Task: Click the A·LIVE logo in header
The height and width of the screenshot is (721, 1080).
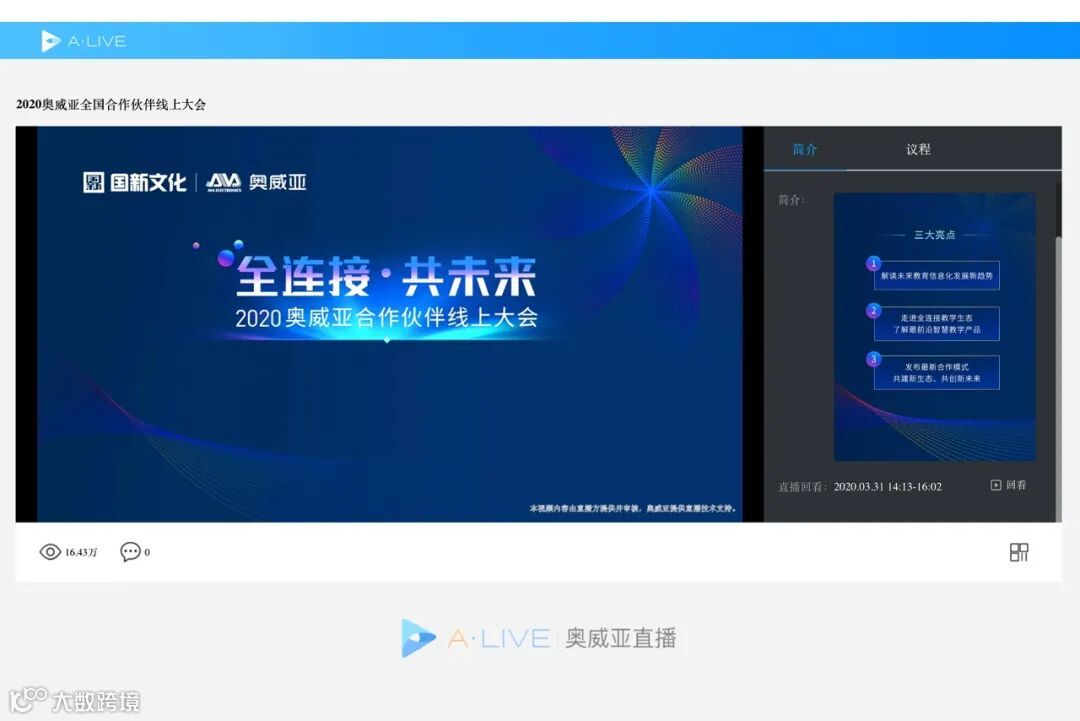Action: (x=83, y=41)
